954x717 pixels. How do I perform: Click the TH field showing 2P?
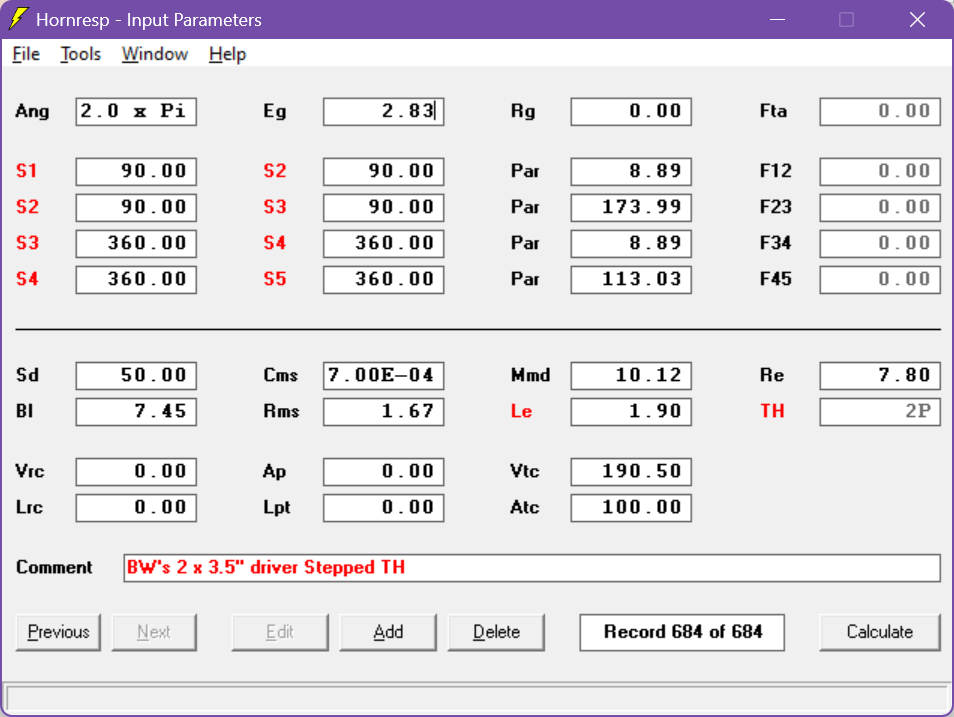pyautogui.click(x=880, y=411)
